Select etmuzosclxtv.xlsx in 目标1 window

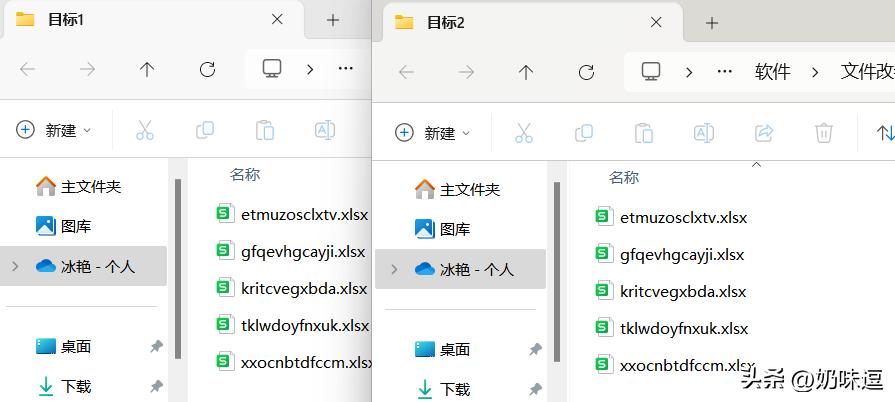293,215
